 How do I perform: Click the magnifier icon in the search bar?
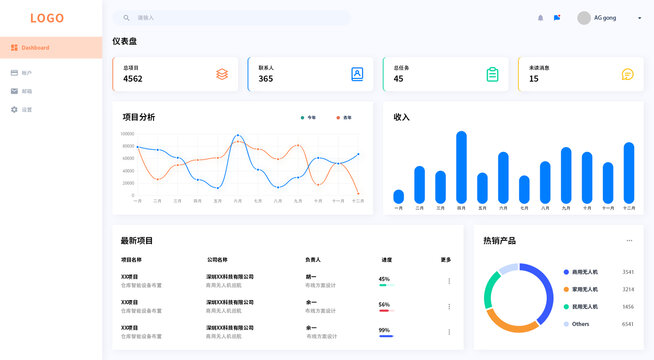pyautogui.click(x=126, y=18)
